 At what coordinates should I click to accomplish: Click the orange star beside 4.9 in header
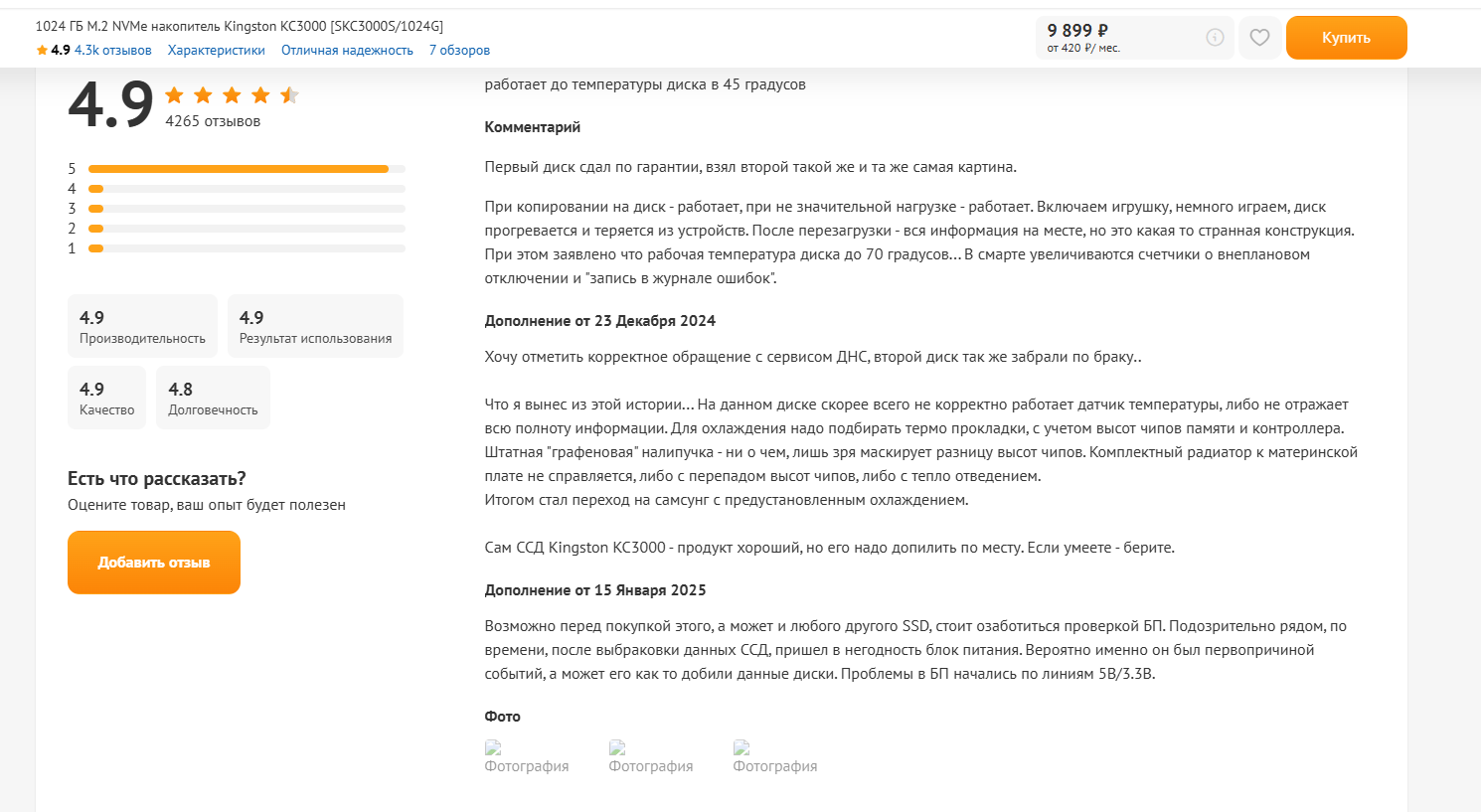coord(42,51)
